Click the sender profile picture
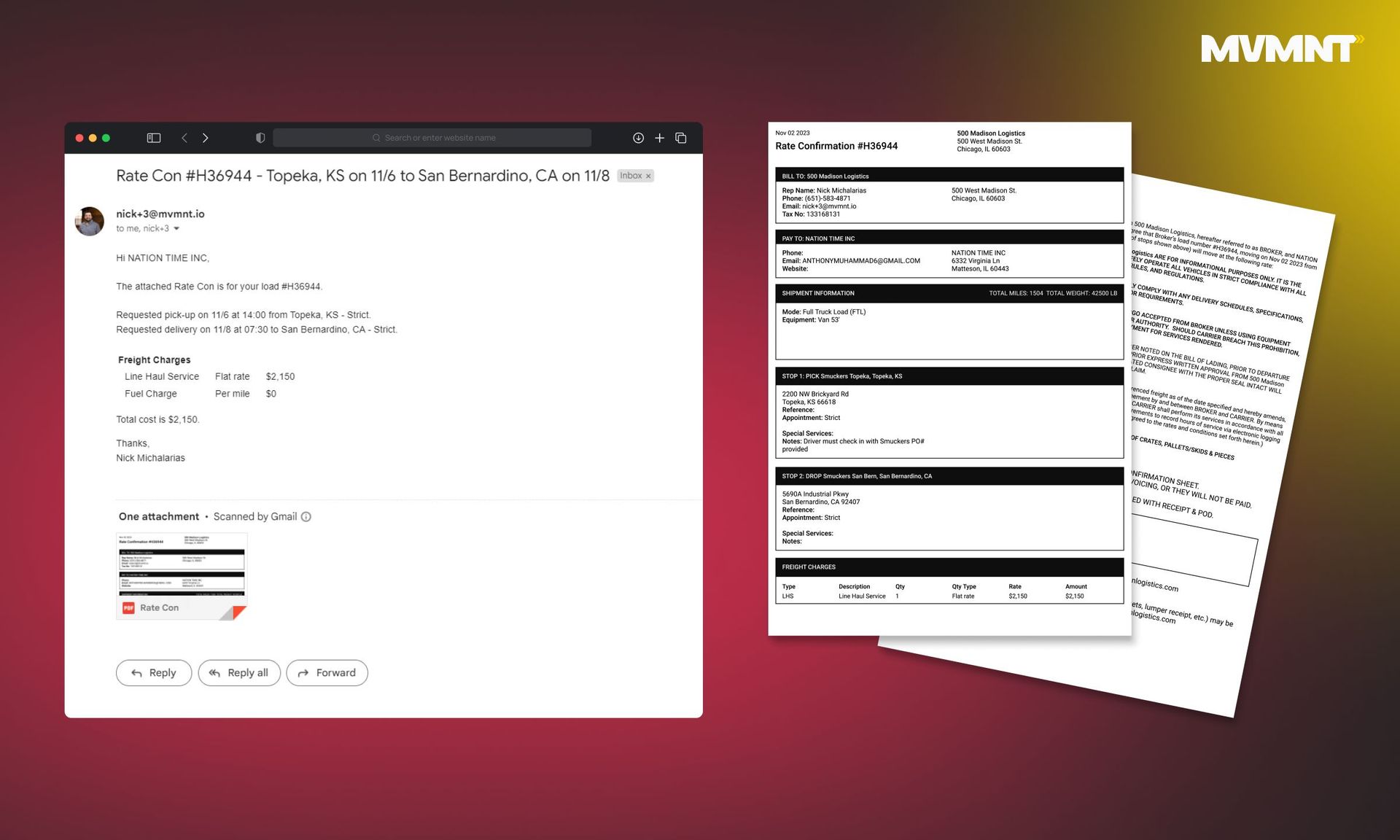The width and height of the screenshot is (1400, 840). pos(90,221)
